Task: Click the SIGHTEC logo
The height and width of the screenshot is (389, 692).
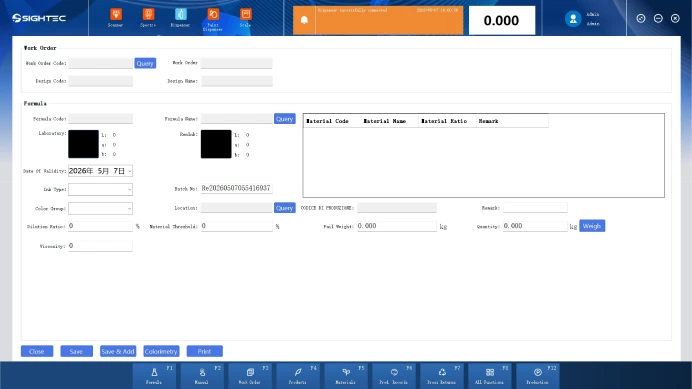Action: click(39, 18)
